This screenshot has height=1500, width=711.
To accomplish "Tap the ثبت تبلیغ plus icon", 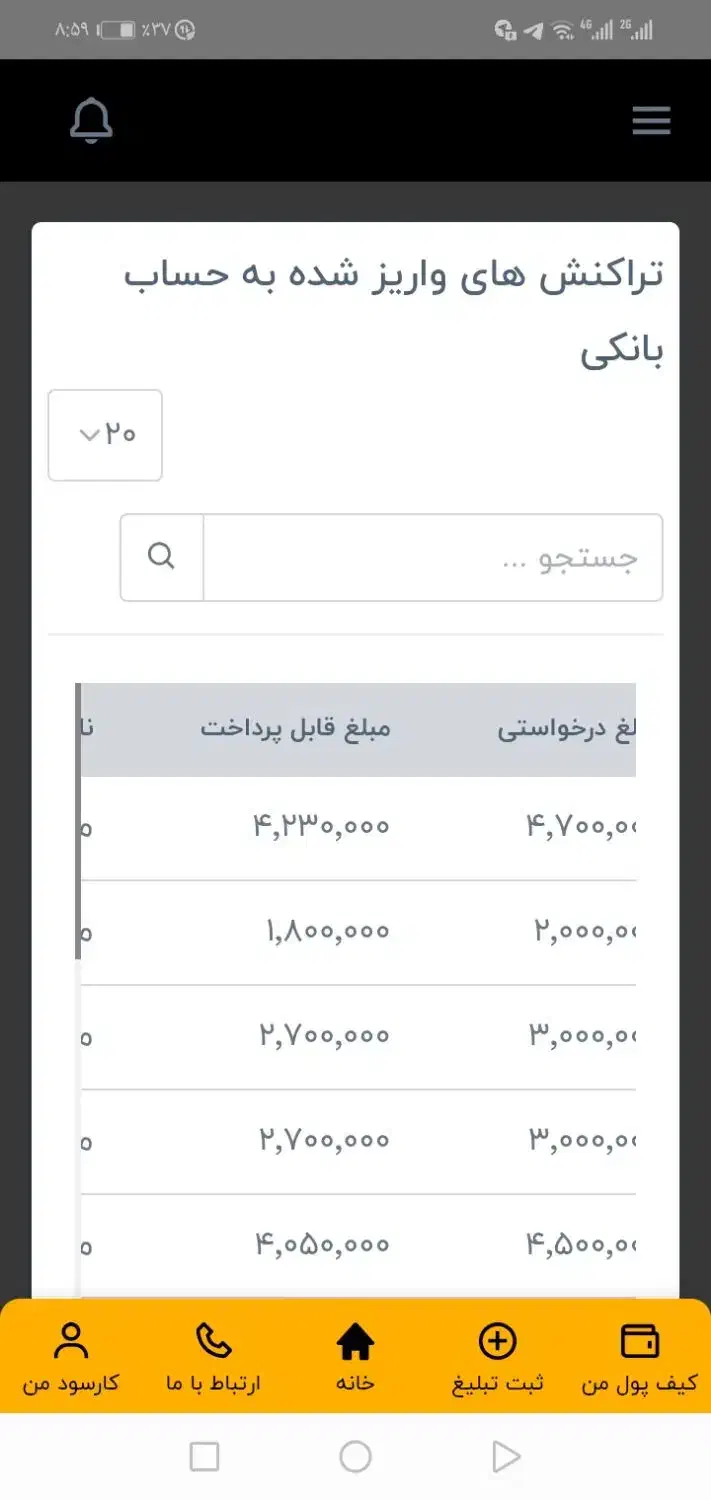I will (498, 1340).
